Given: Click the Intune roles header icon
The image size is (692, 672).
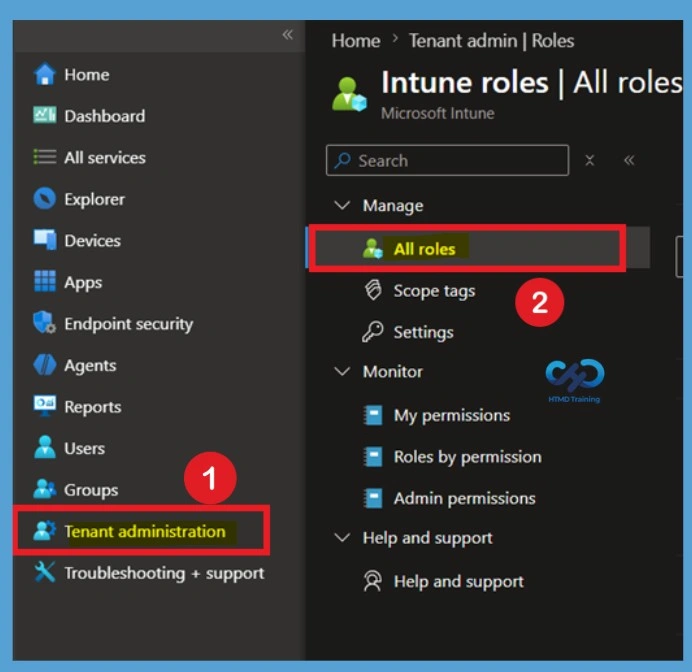Looking at the screenshot, I should [349, 94].
